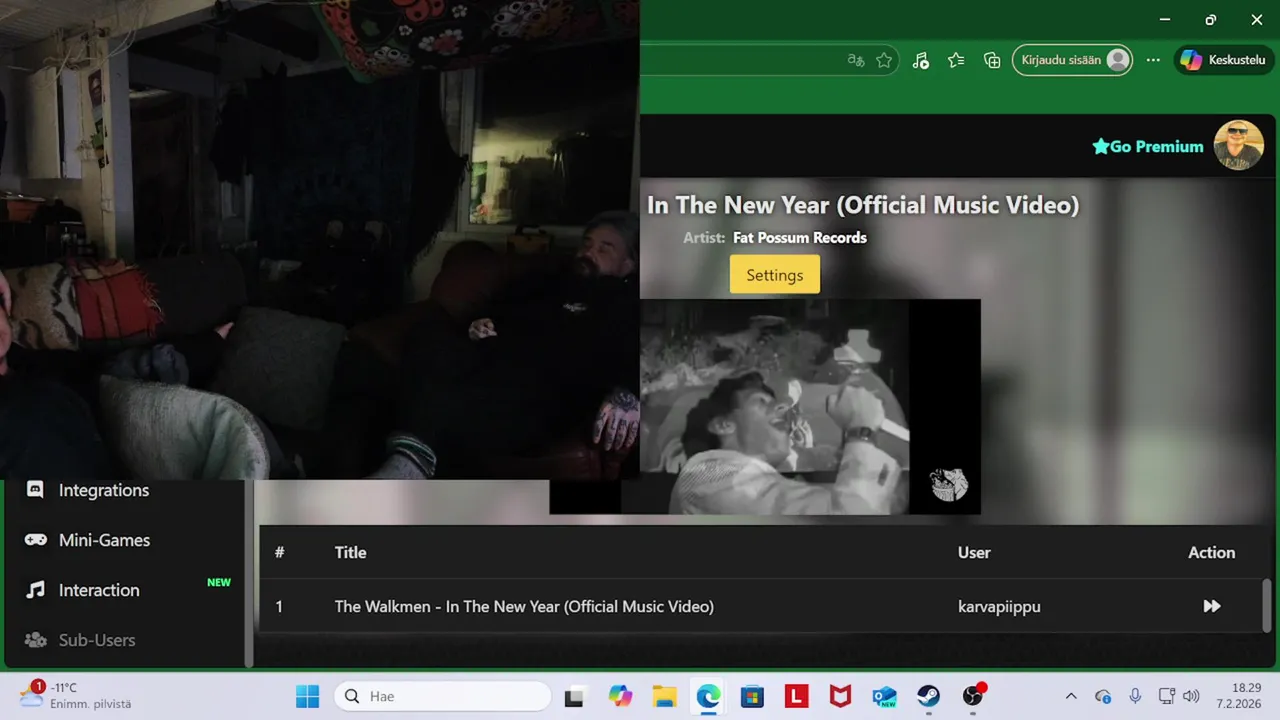The height and width of the screenshot is (720, 1280).
Task: Click the microphone tray icon
Action: pos(1135,696)
